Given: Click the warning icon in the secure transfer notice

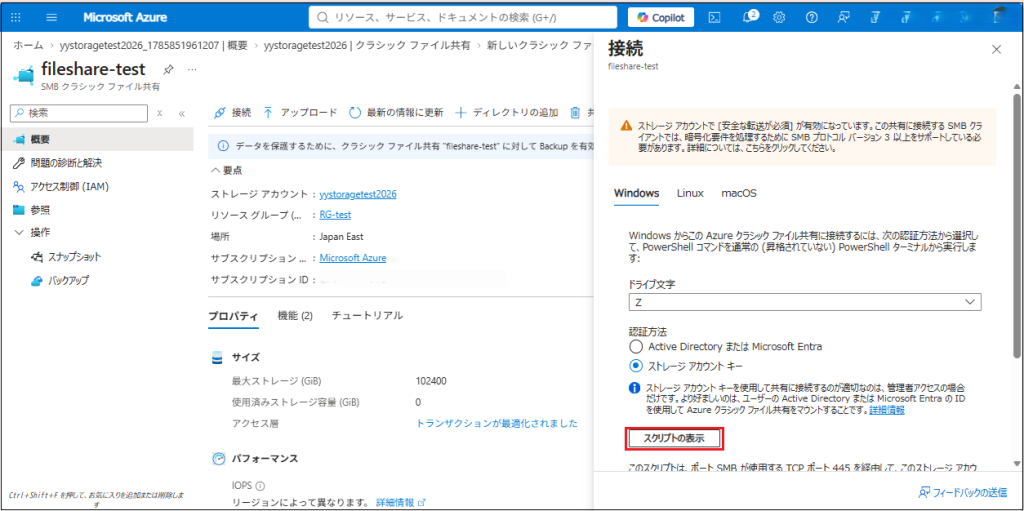Looking at the screenshot, I should (626, 125).
